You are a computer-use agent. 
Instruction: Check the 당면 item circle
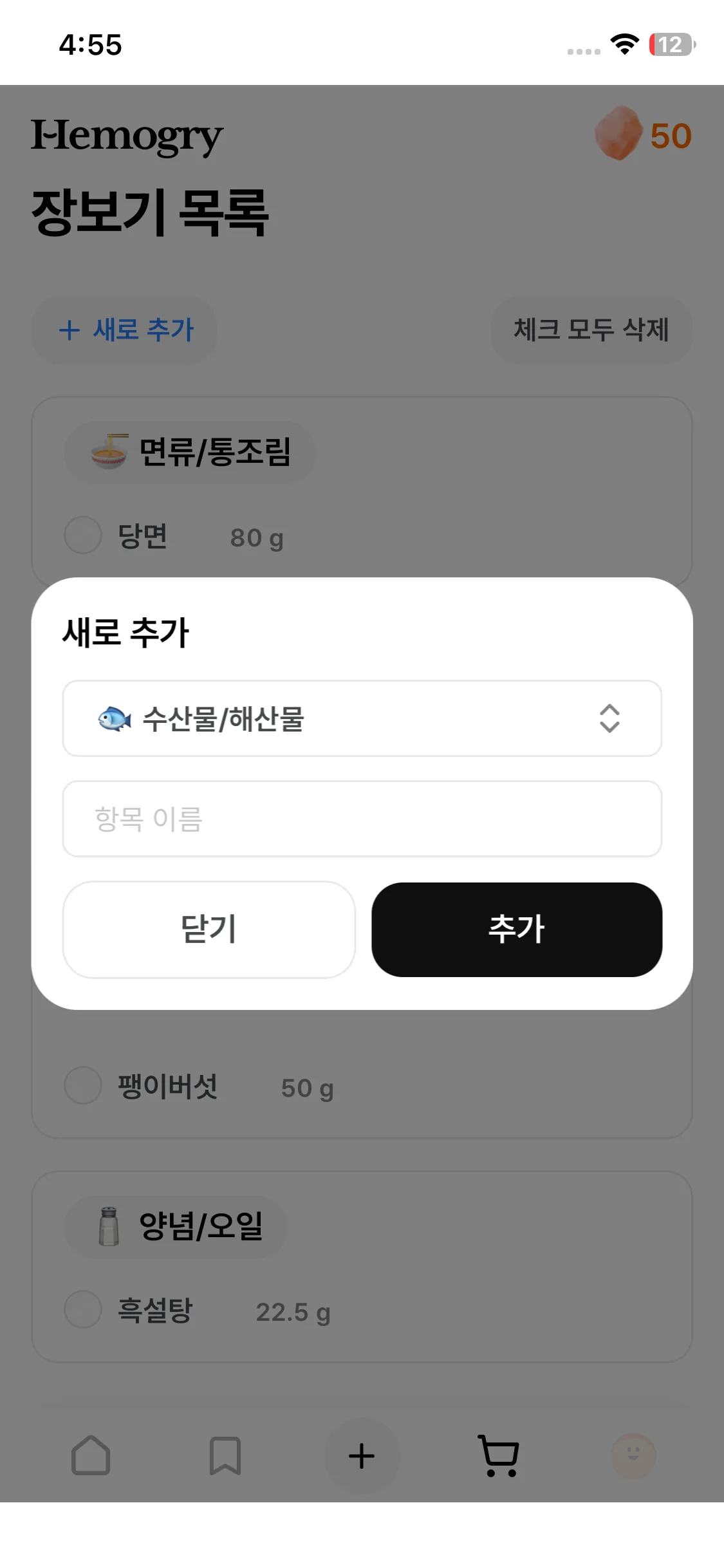click(x=83, y=535)
